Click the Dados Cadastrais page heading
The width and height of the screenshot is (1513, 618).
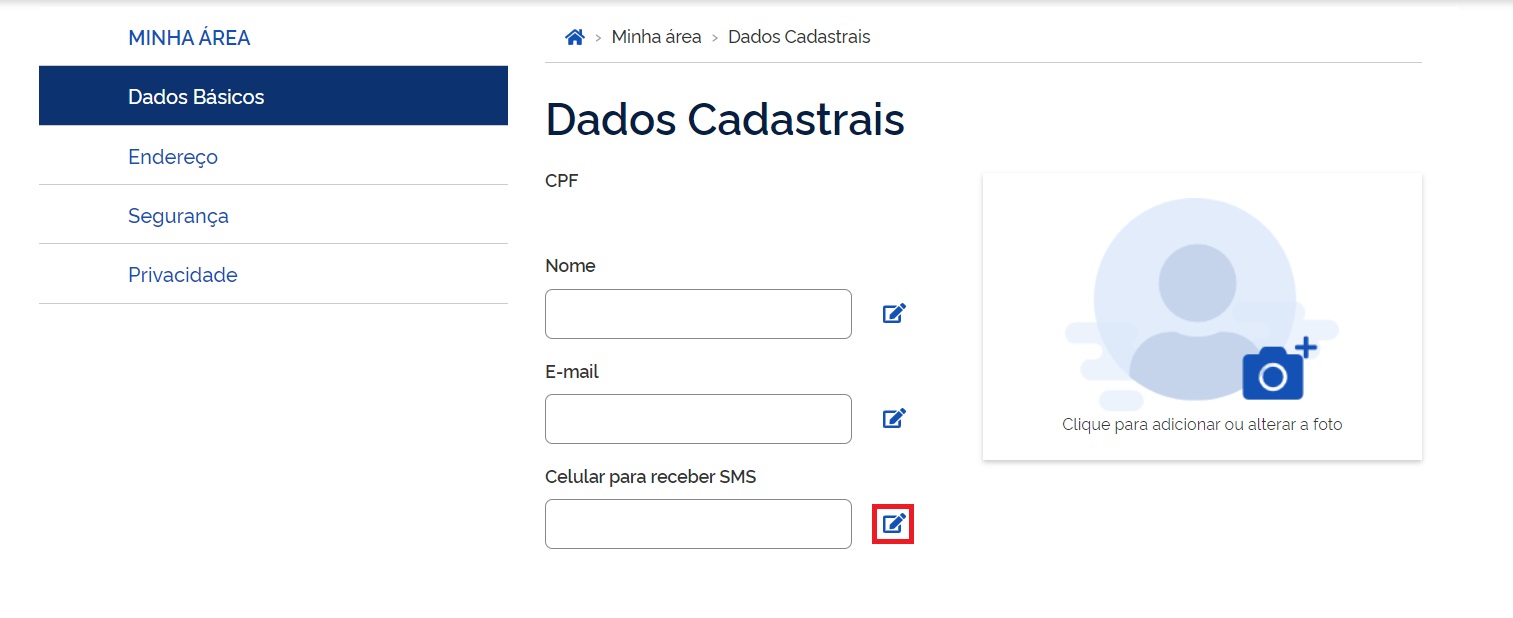click(725, 119)
